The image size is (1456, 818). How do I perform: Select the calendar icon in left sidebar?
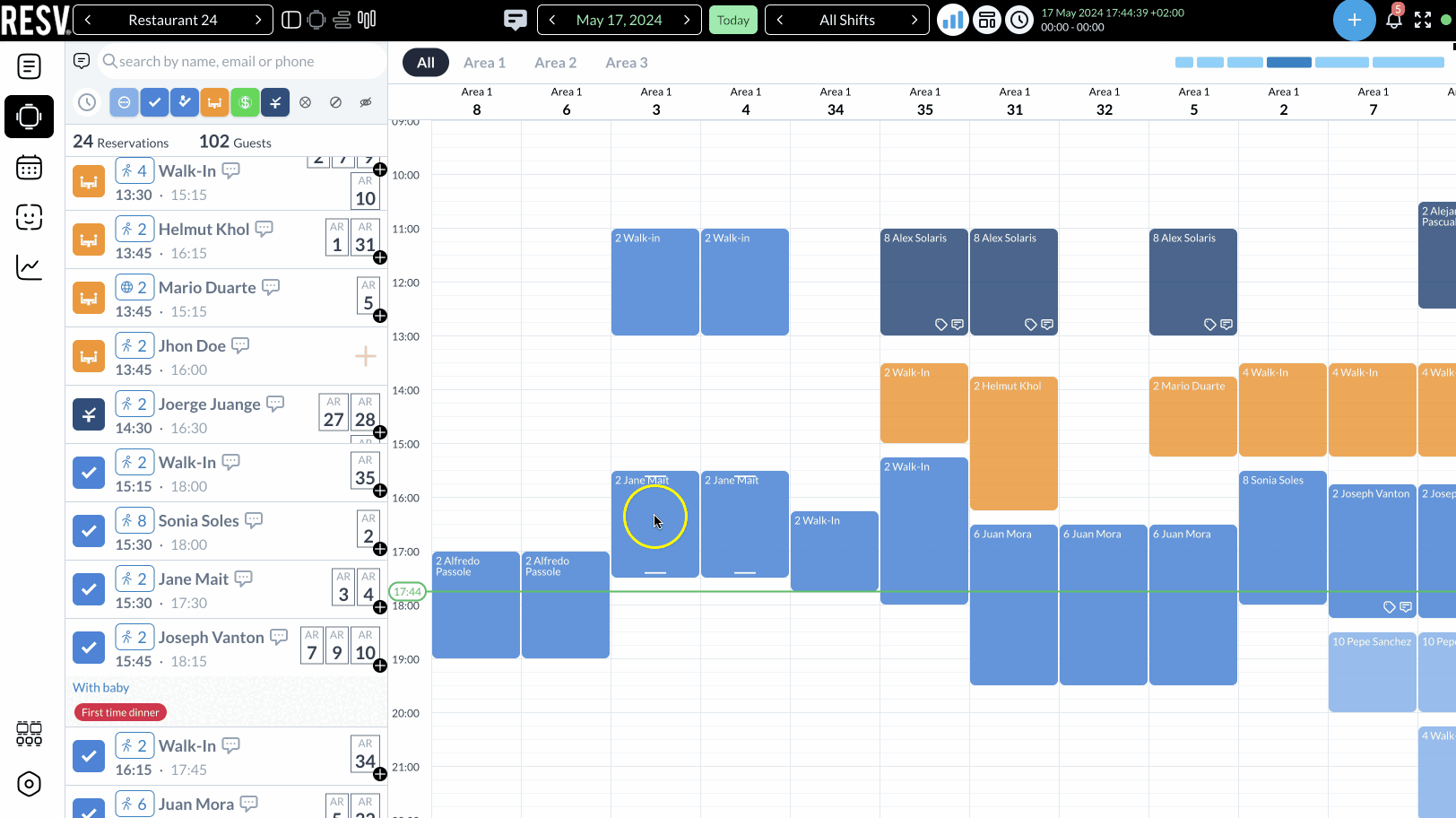tap(29, 168)
